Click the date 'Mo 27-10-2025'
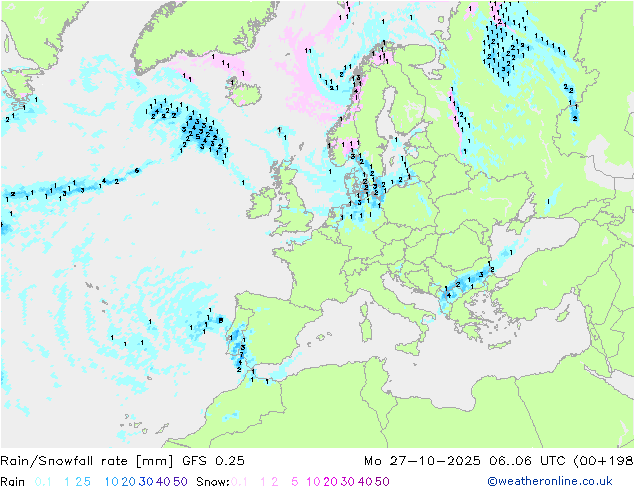 pos(422,461)
